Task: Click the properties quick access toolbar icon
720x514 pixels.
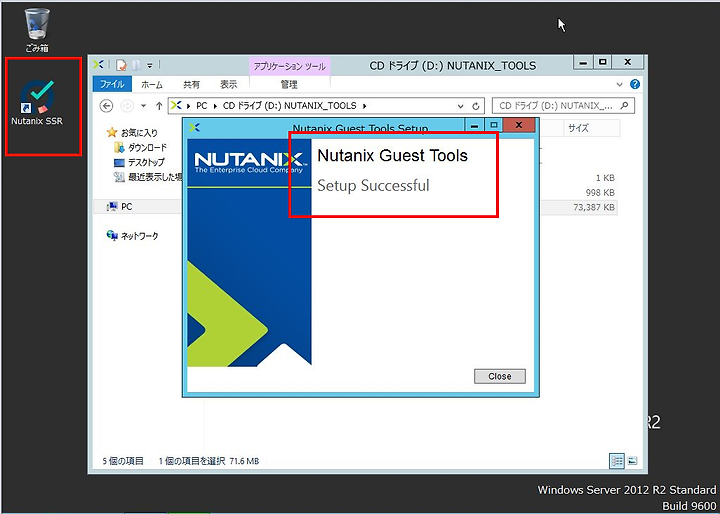Action: point(121,65)
